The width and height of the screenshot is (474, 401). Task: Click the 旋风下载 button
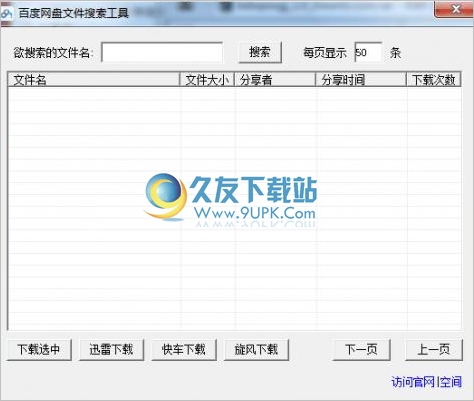(x=256, y=350)
